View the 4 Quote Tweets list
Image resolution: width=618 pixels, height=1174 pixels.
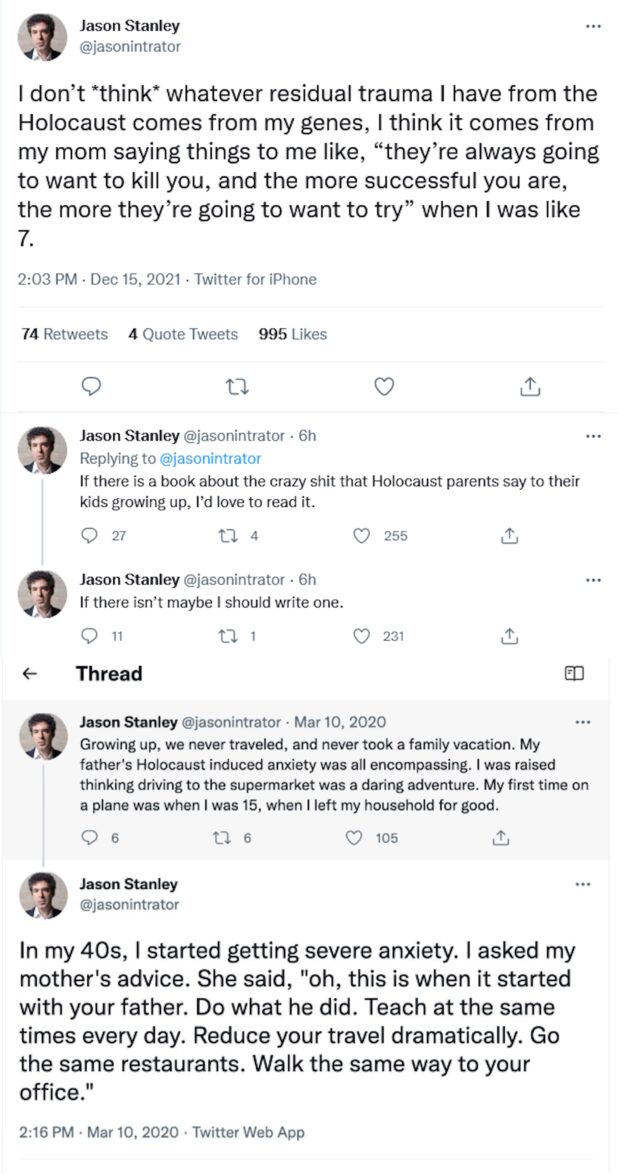pos(183,334)
